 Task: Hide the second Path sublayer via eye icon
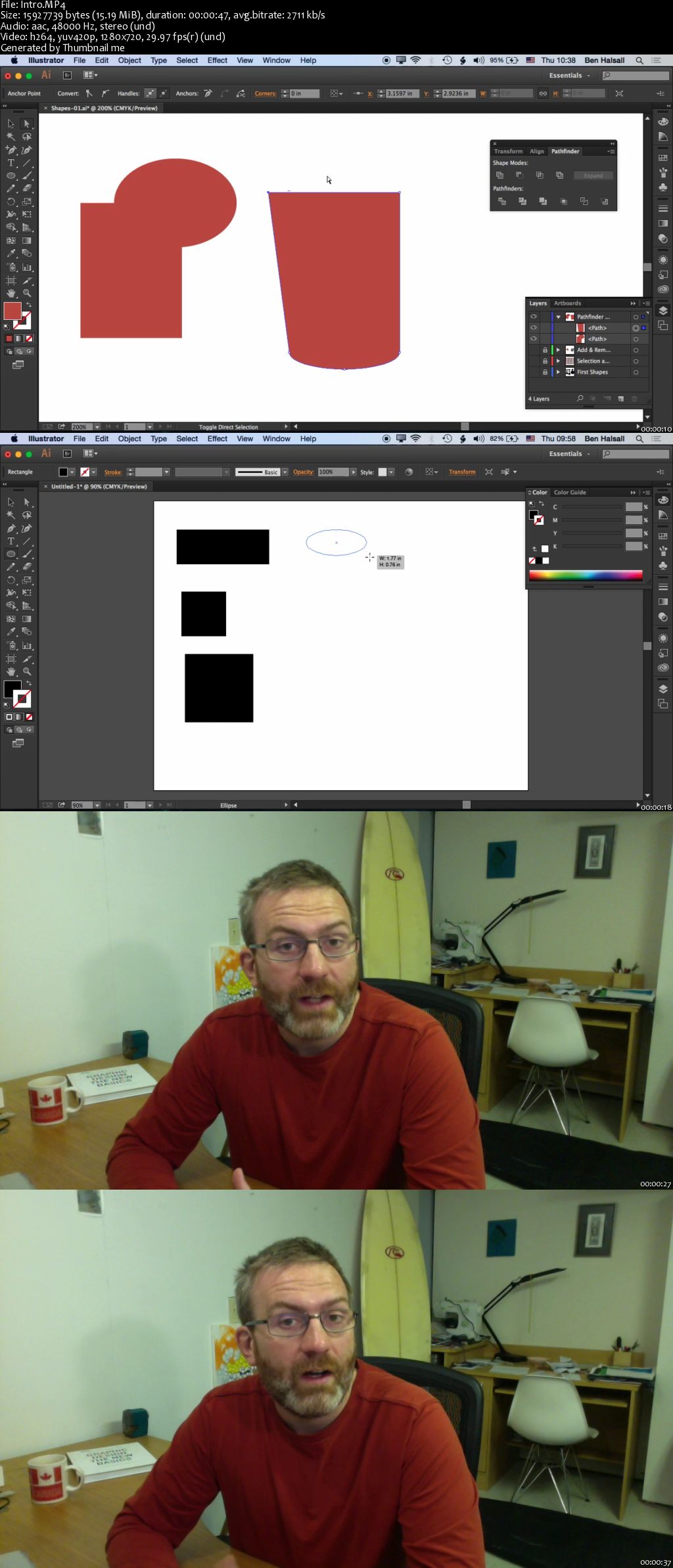(x=534, y=339)
